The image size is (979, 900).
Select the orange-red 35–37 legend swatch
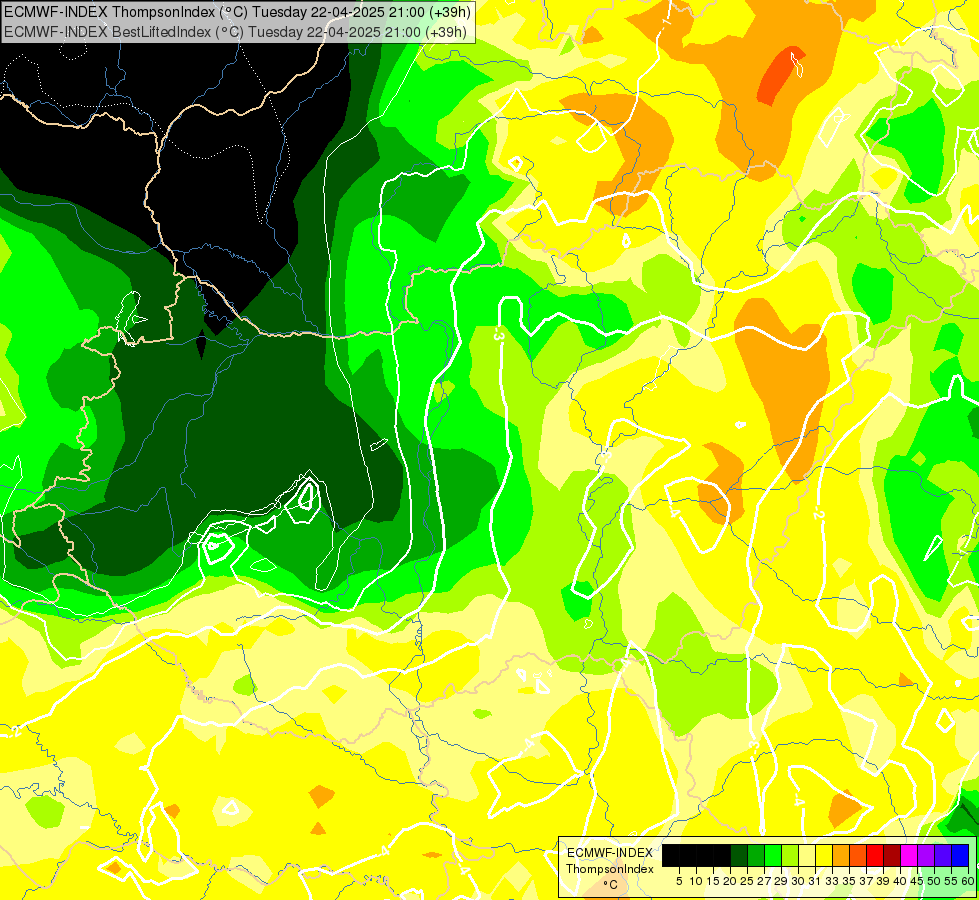(x=858, y=855)
